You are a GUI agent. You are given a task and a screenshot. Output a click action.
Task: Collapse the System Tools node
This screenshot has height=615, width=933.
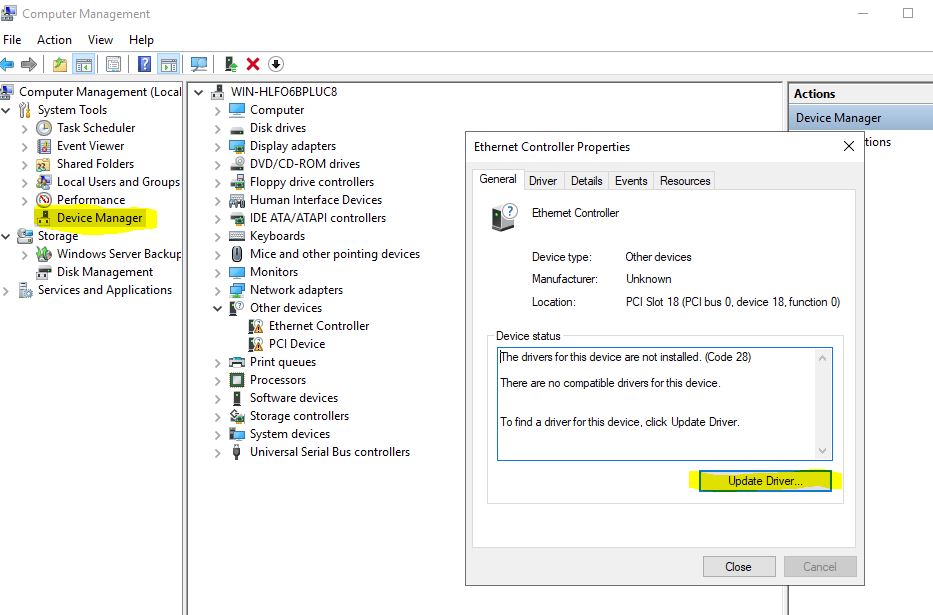click(6, 110)
